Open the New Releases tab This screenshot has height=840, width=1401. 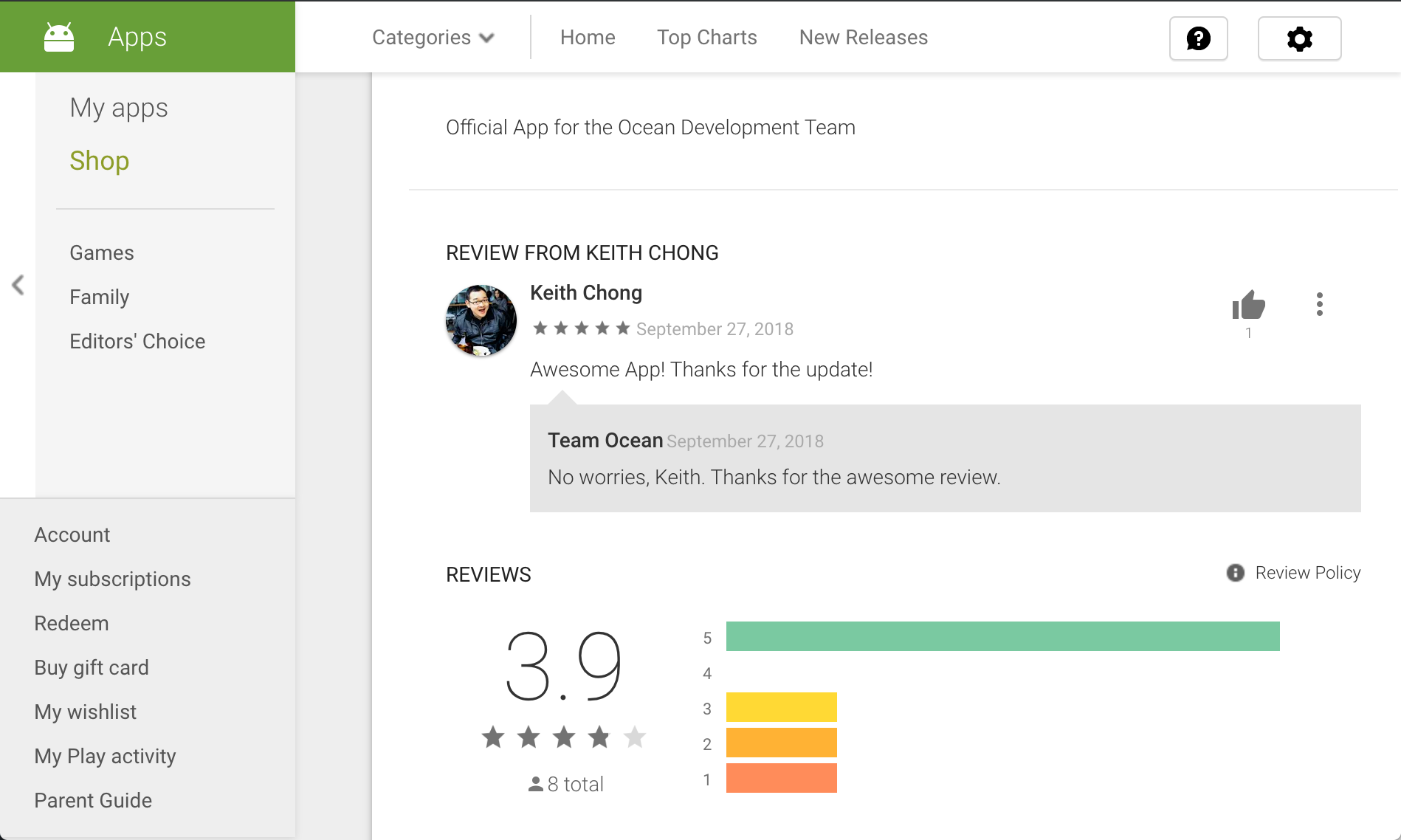[x=863, y=38]
